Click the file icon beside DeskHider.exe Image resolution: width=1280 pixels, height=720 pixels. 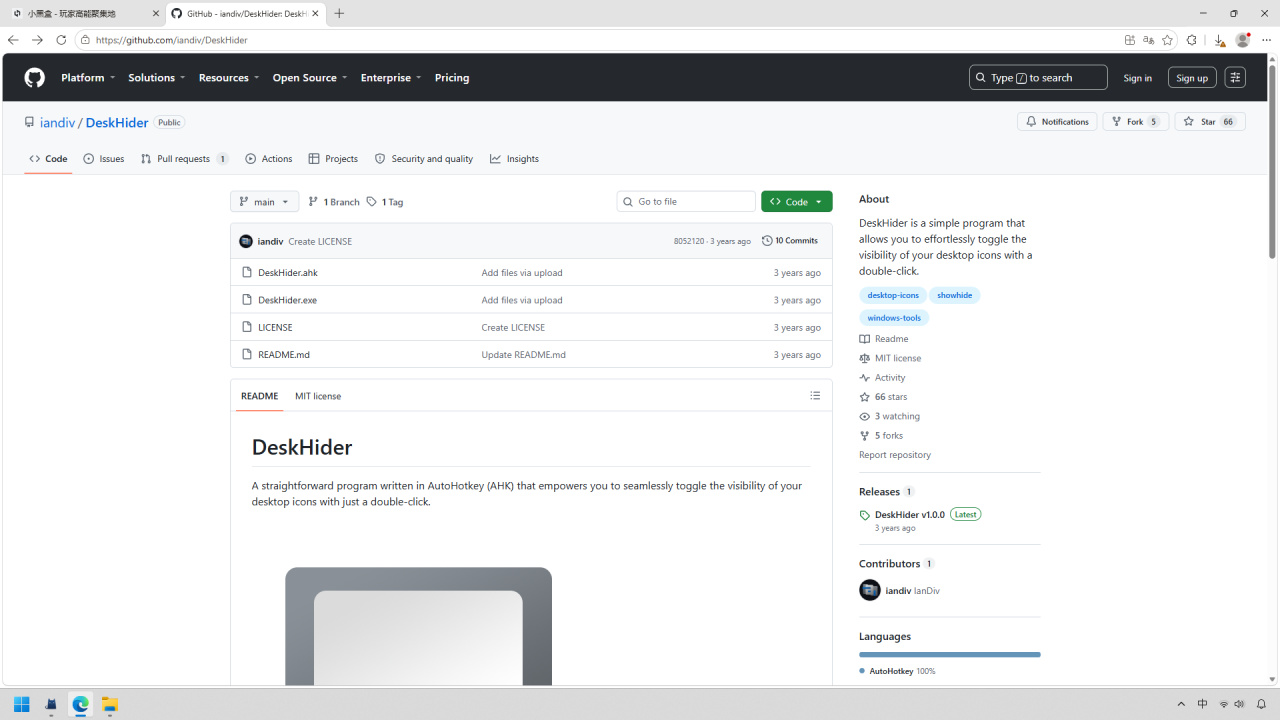247,300
